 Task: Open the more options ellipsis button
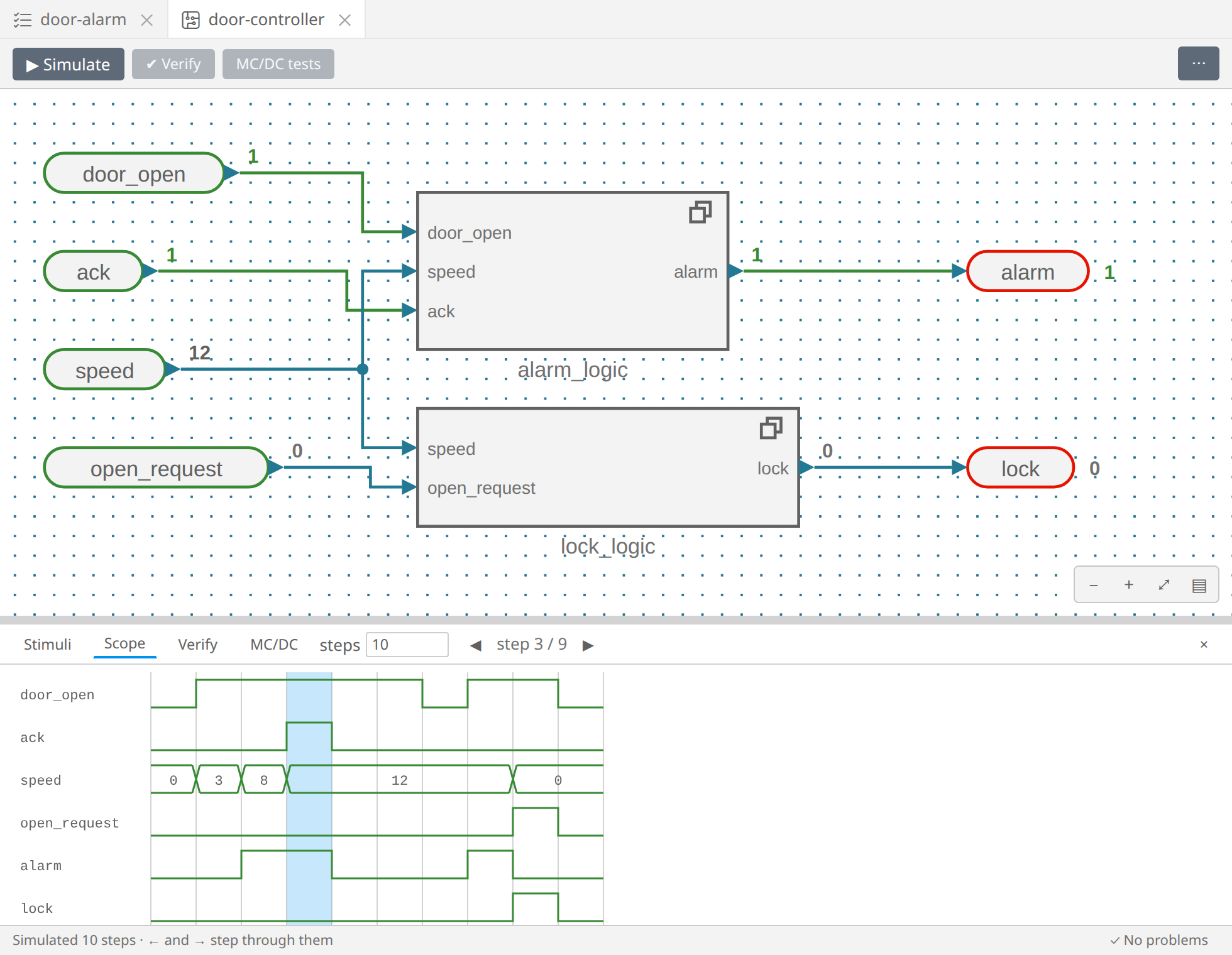[x=1199, y=63]
